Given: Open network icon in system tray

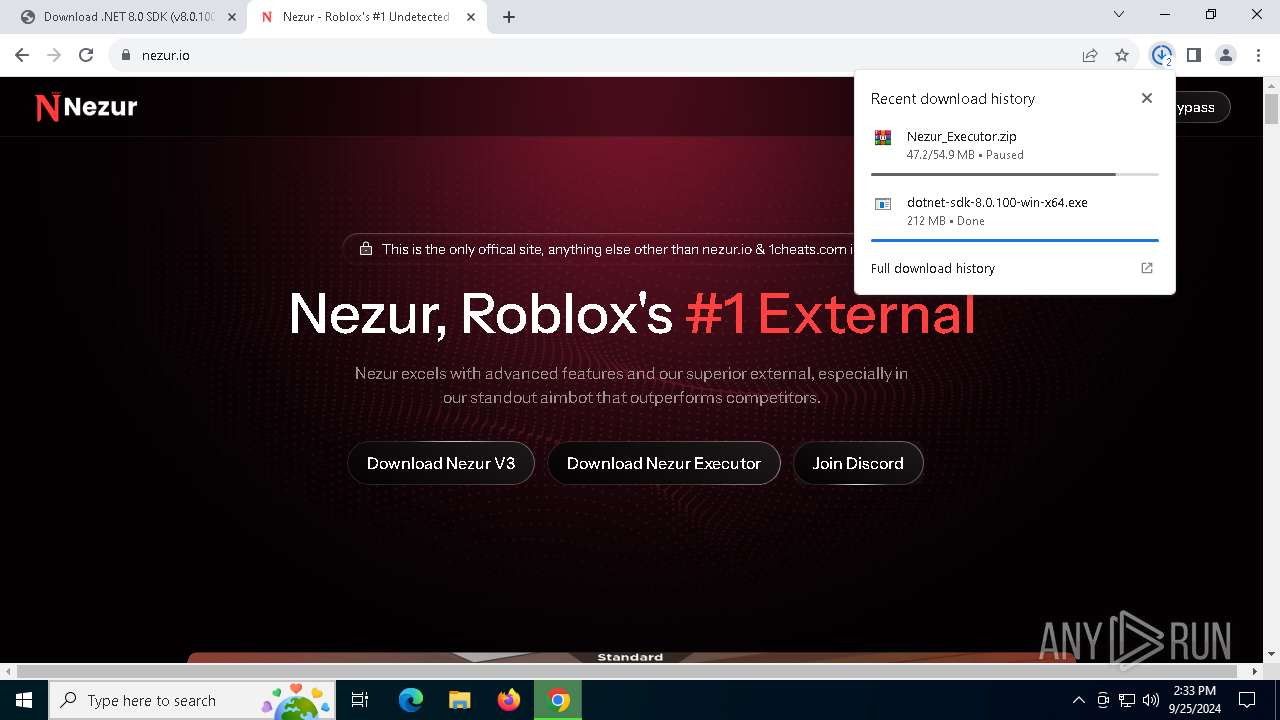Looking at the screenshot, I should click(1127, 700).
